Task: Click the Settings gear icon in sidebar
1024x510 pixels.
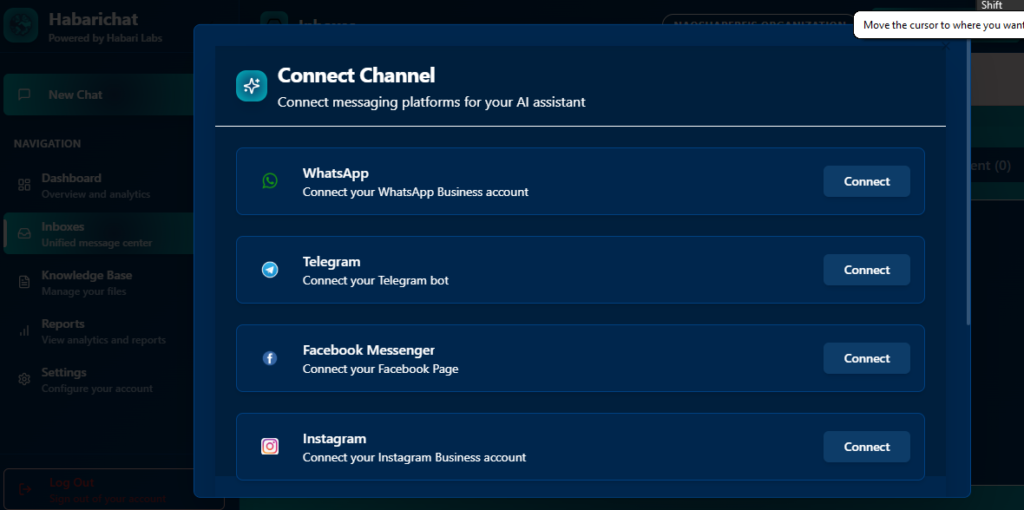Action: click(24, 380)
